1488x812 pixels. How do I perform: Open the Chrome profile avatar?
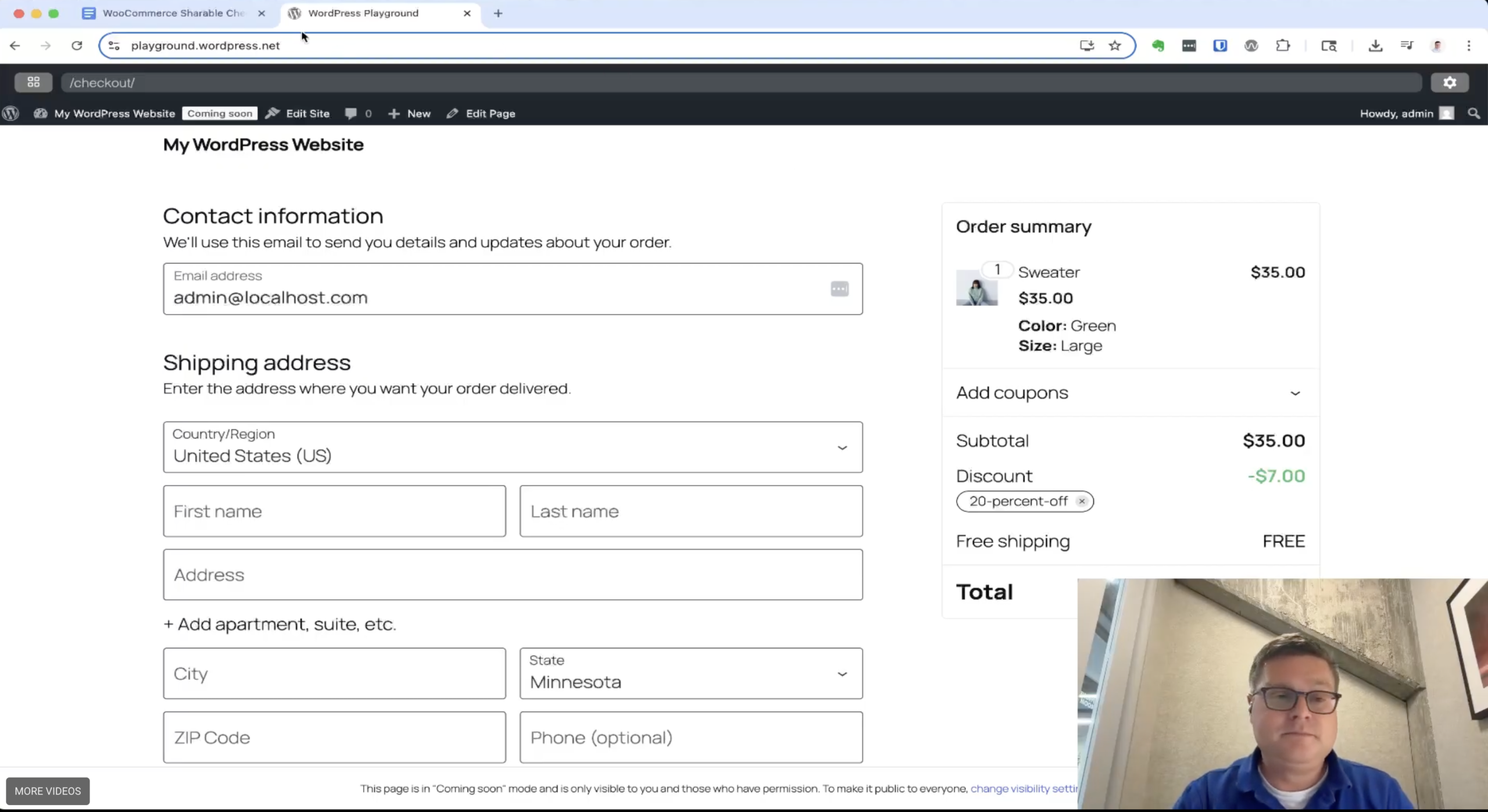(x=1437, y=45)
